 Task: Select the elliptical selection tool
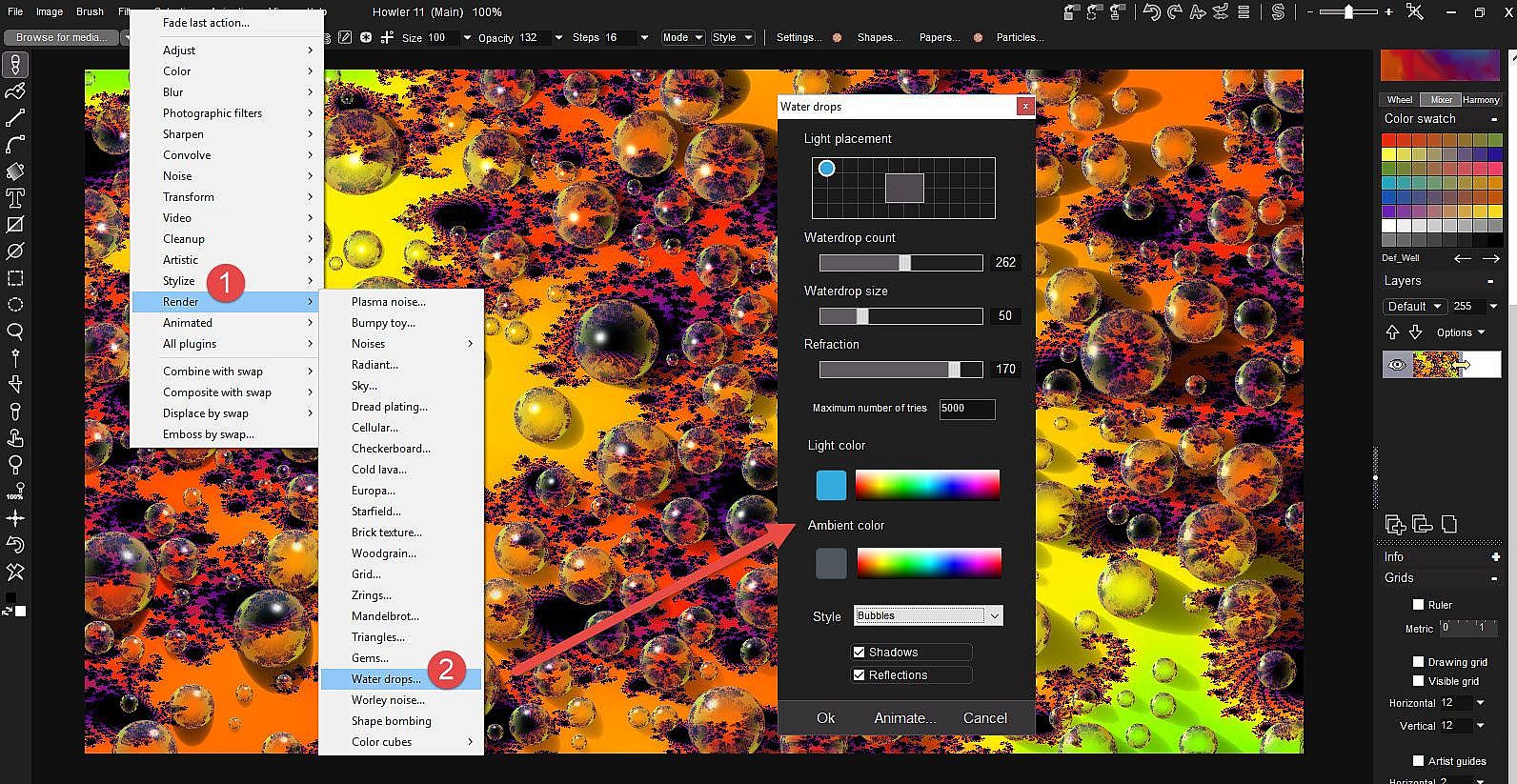tap(15, 305)
